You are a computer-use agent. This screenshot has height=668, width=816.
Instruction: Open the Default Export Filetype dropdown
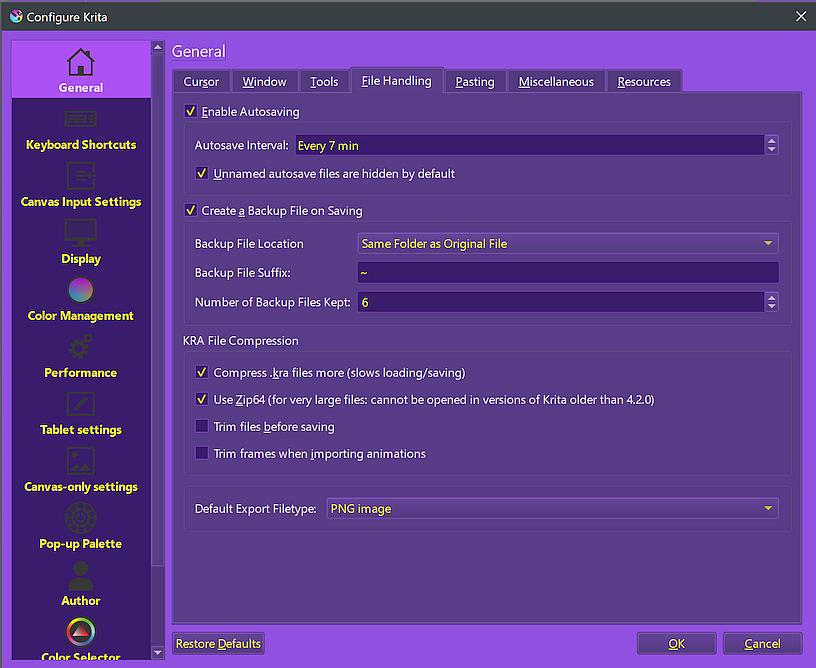(x=552, y=508)
